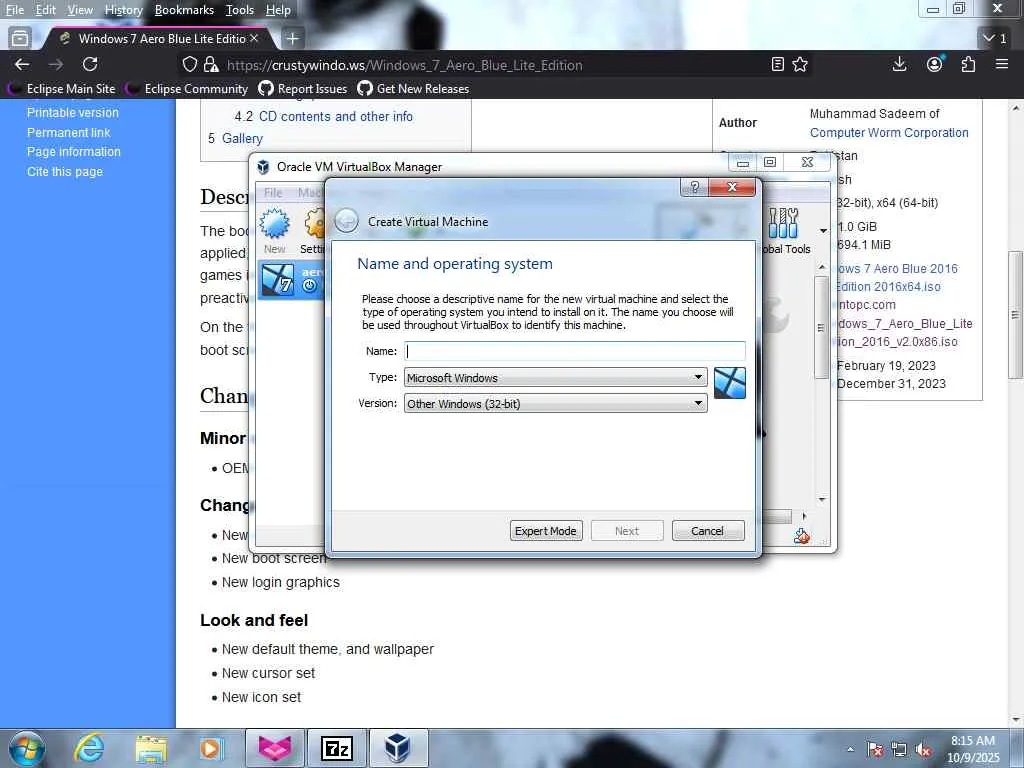This screenshot has height=768, width=1024.
Task: Click Page information sidebar link
Action: click(74, 152)
